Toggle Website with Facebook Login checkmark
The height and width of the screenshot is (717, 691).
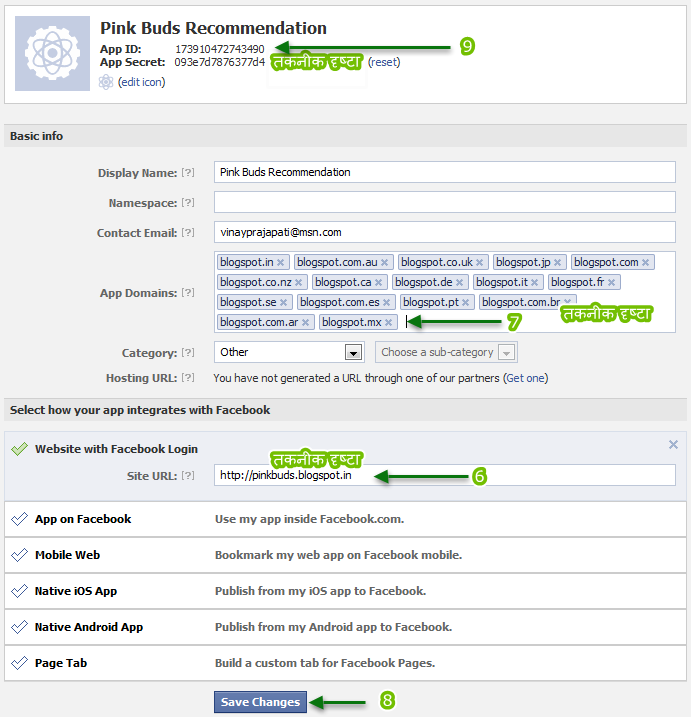pyautogui.click(x=19, y=449)
